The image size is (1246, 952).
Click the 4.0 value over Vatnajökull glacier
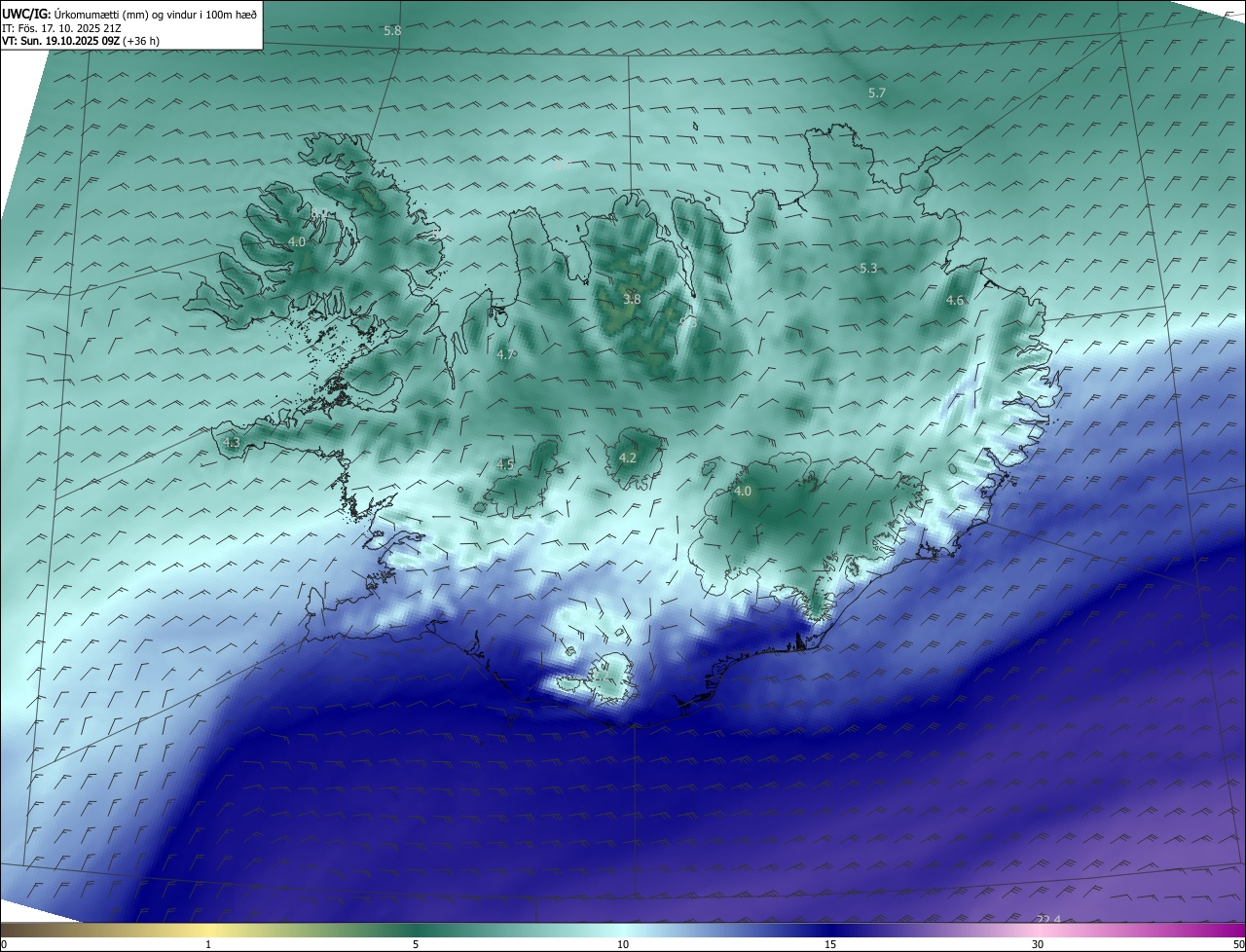743,492
